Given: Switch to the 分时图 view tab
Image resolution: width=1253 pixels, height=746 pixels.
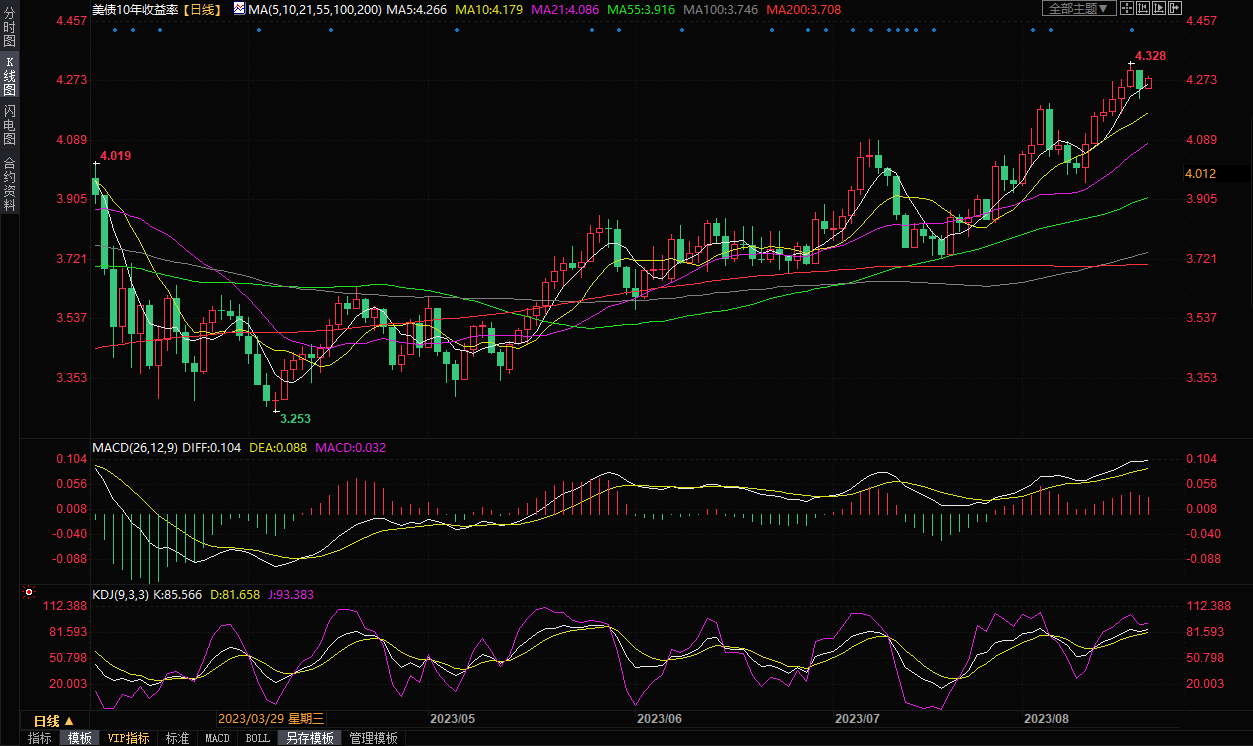Looking at the screenshot, I should click(x=9, y=30).
